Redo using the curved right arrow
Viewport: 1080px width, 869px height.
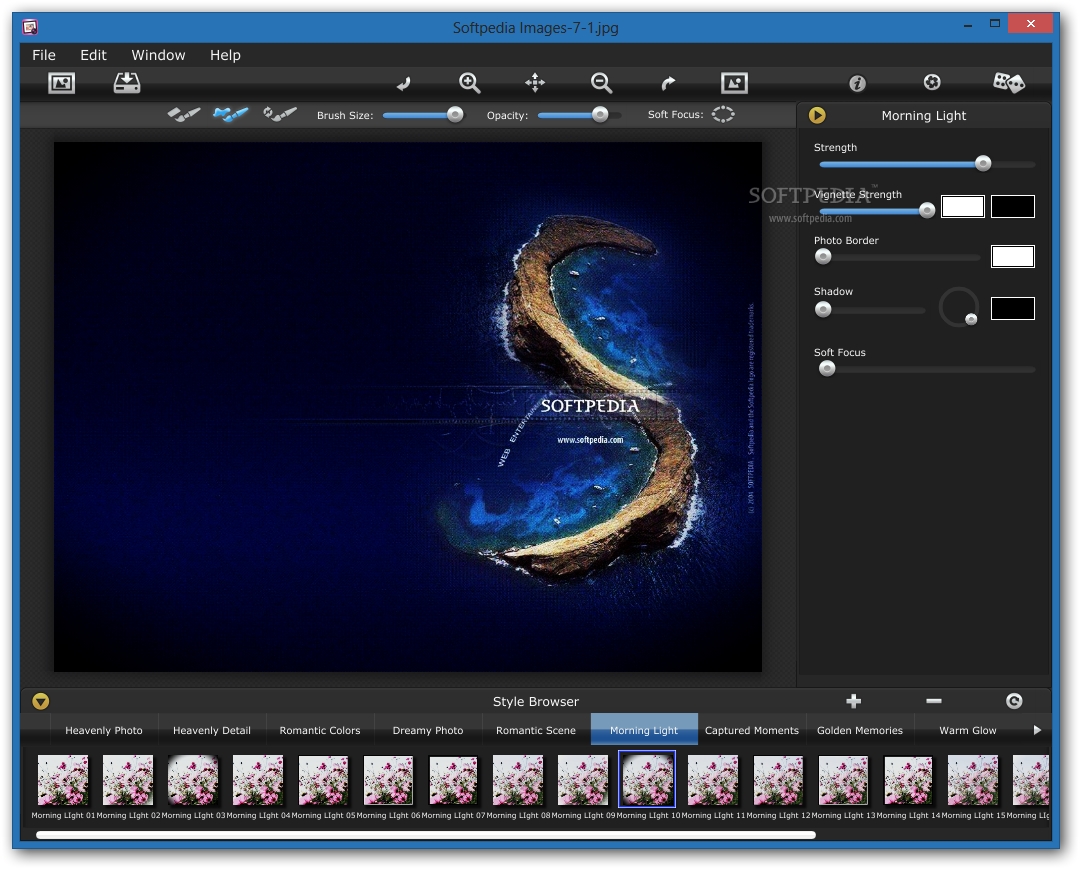[667, 83]
